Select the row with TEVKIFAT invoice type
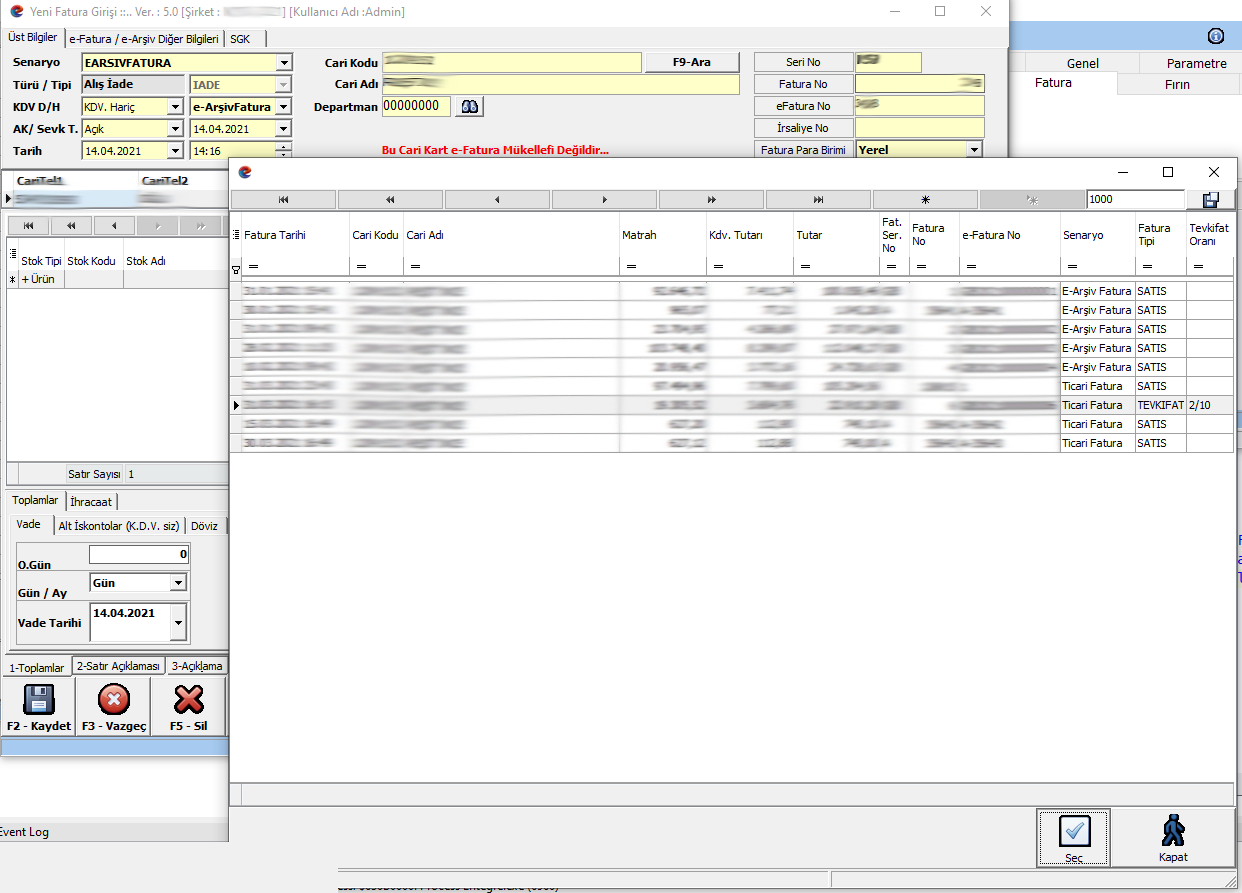This screenshot has height=893, width=1242. pyautogui.click(x=733, y=405)
